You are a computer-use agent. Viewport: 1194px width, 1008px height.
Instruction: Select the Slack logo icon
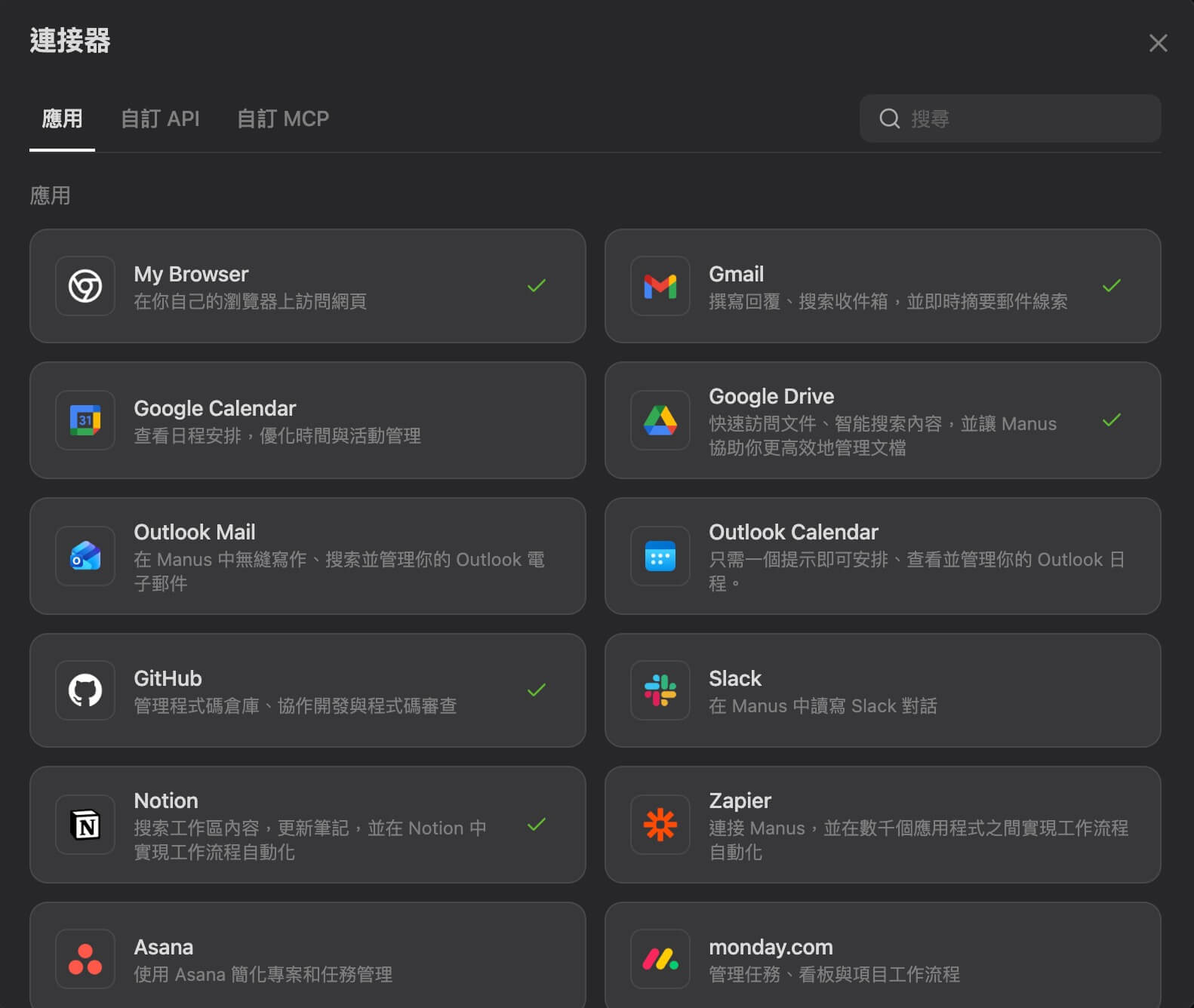[660, 690]
